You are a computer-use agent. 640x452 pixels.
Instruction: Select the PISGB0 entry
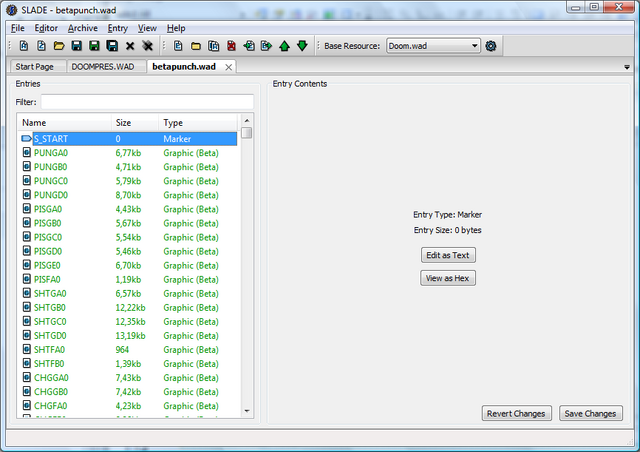point(127,223)
